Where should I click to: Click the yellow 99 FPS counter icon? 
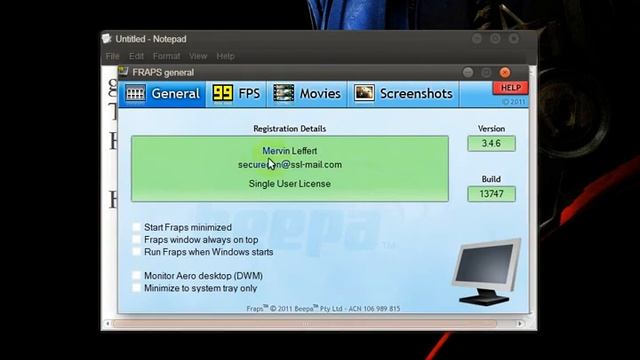222,93
